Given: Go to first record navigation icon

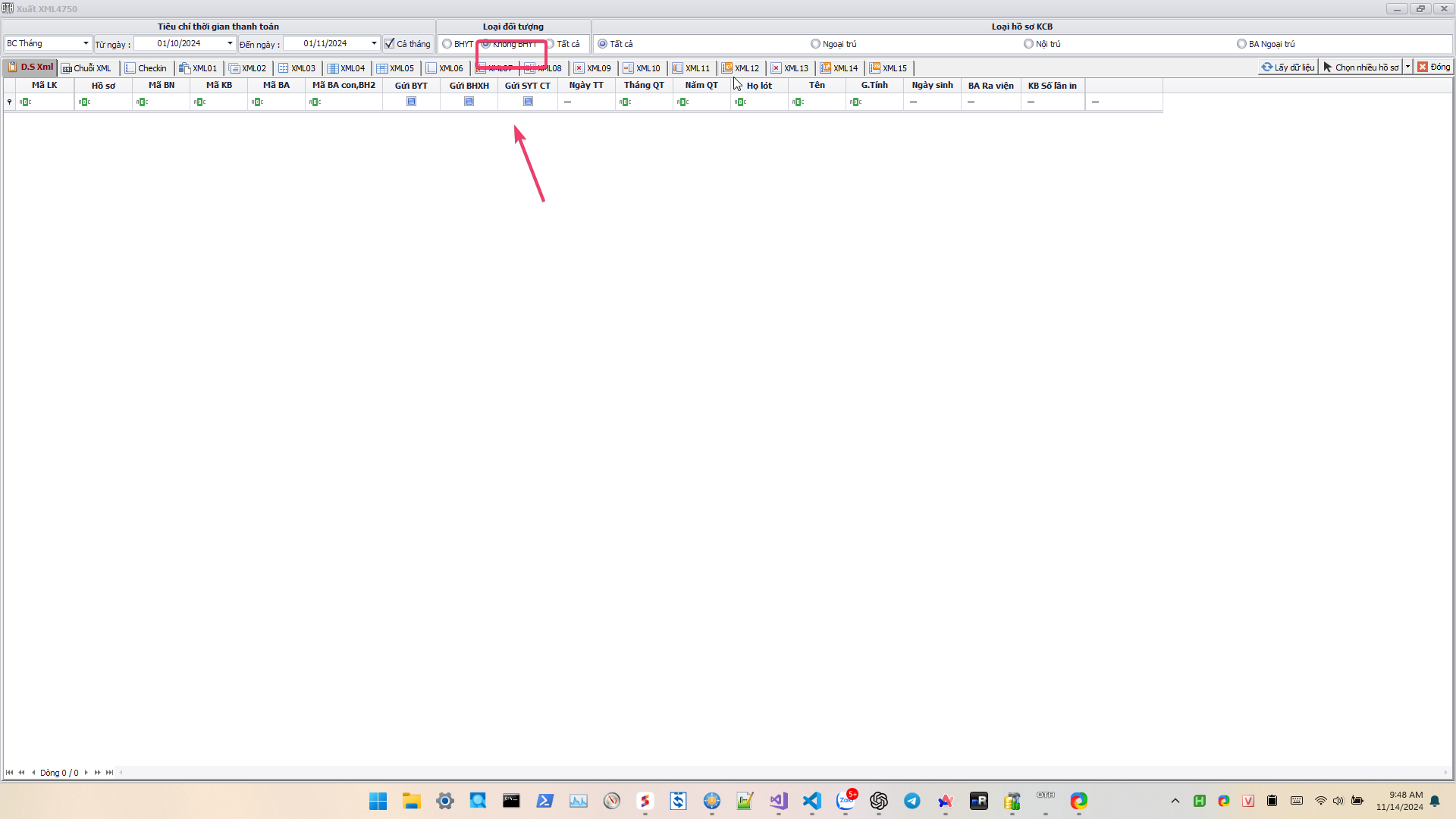Looking at the screenshot, I should point(9,773).
